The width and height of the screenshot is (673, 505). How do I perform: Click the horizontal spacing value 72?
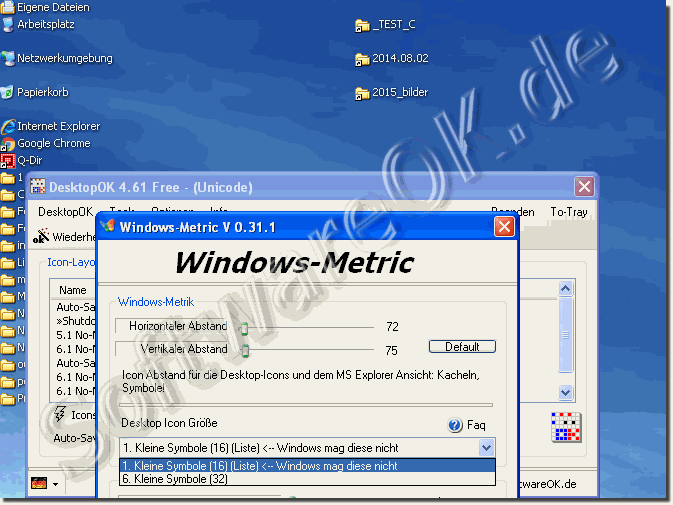(x=392, y=327)
